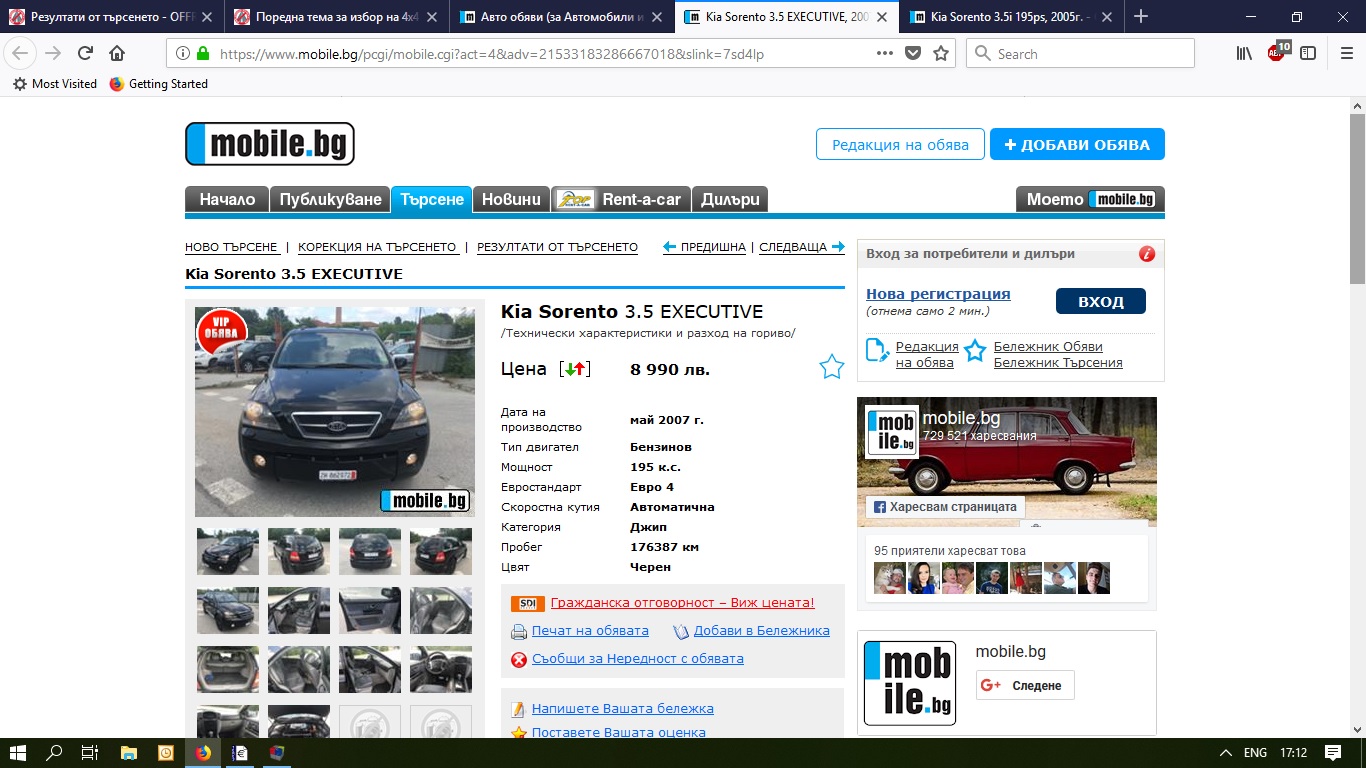1366x768 pixels.
Task: Open the Firefox hamburger menu
Action: coord(1346,54)
